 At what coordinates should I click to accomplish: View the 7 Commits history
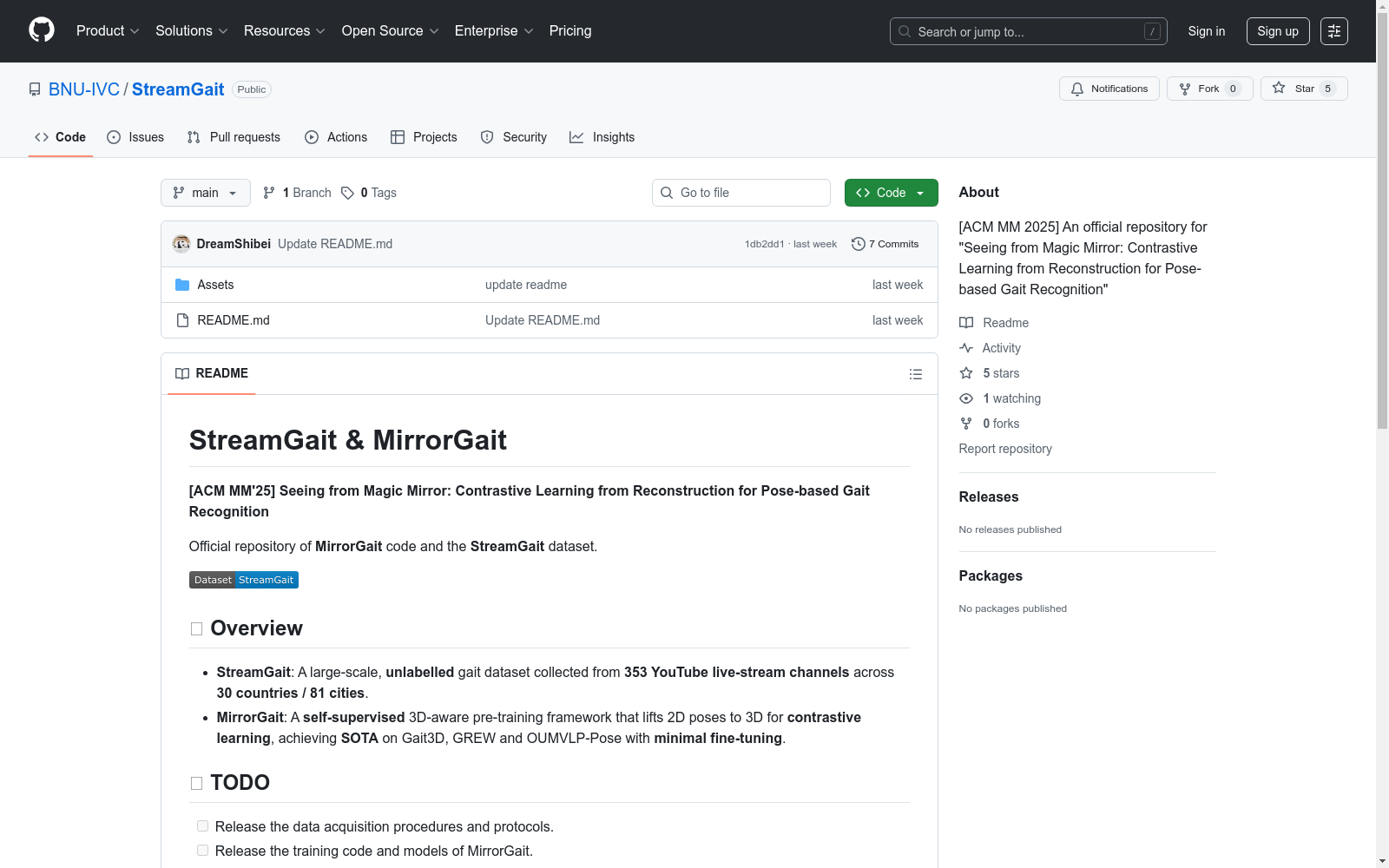(885, 244)
